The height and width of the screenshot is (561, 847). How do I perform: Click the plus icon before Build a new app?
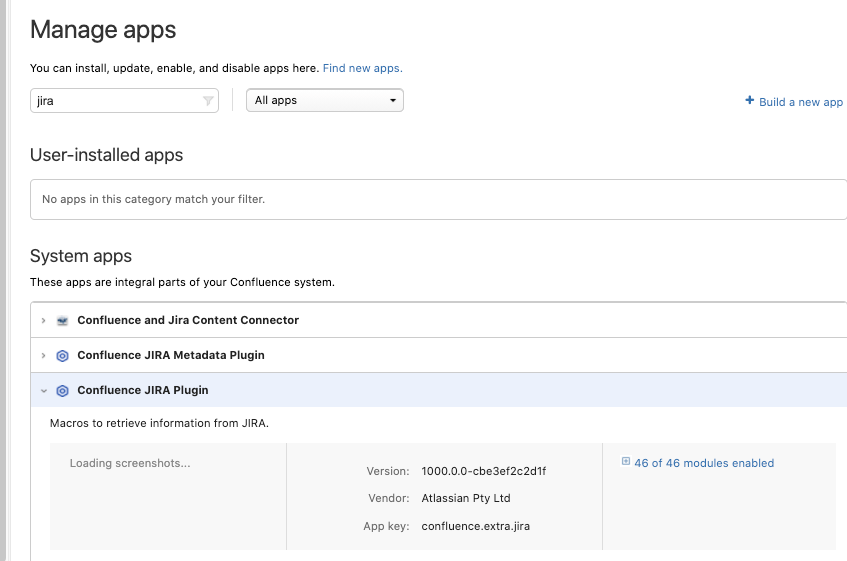click(x=749, y=101)
